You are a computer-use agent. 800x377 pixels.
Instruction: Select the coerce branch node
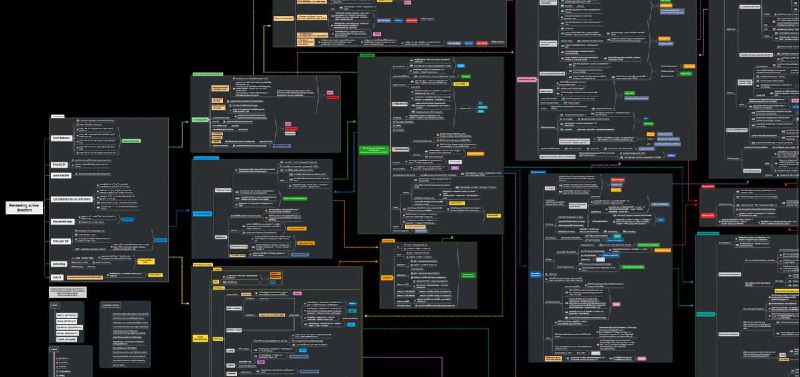click(57, 278)
